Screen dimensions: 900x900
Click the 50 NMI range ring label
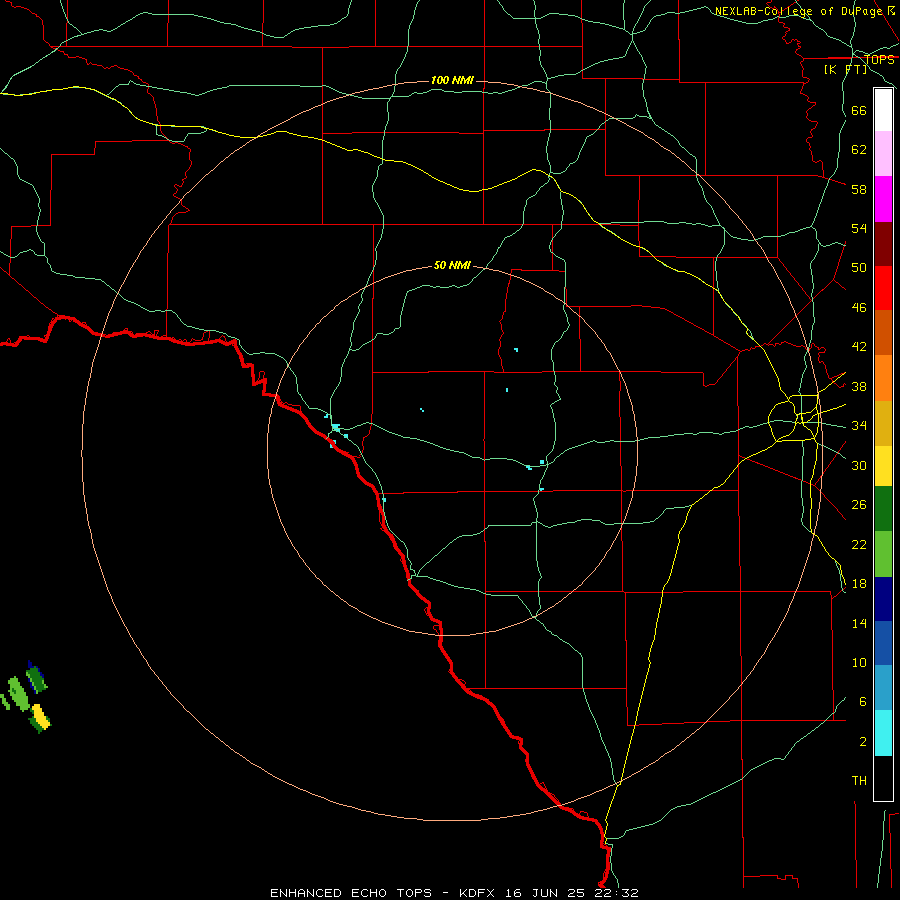click(x=452, y=265)
